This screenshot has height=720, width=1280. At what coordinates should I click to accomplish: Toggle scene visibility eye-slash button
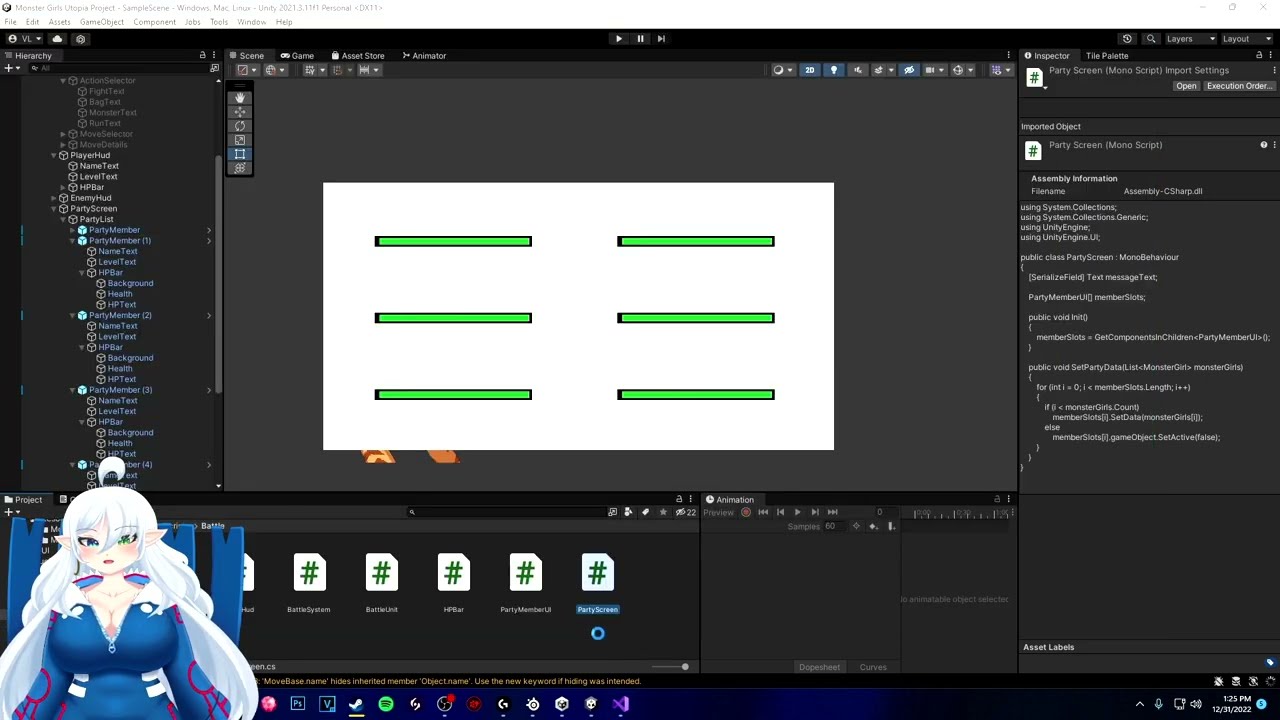coord(908,70)
